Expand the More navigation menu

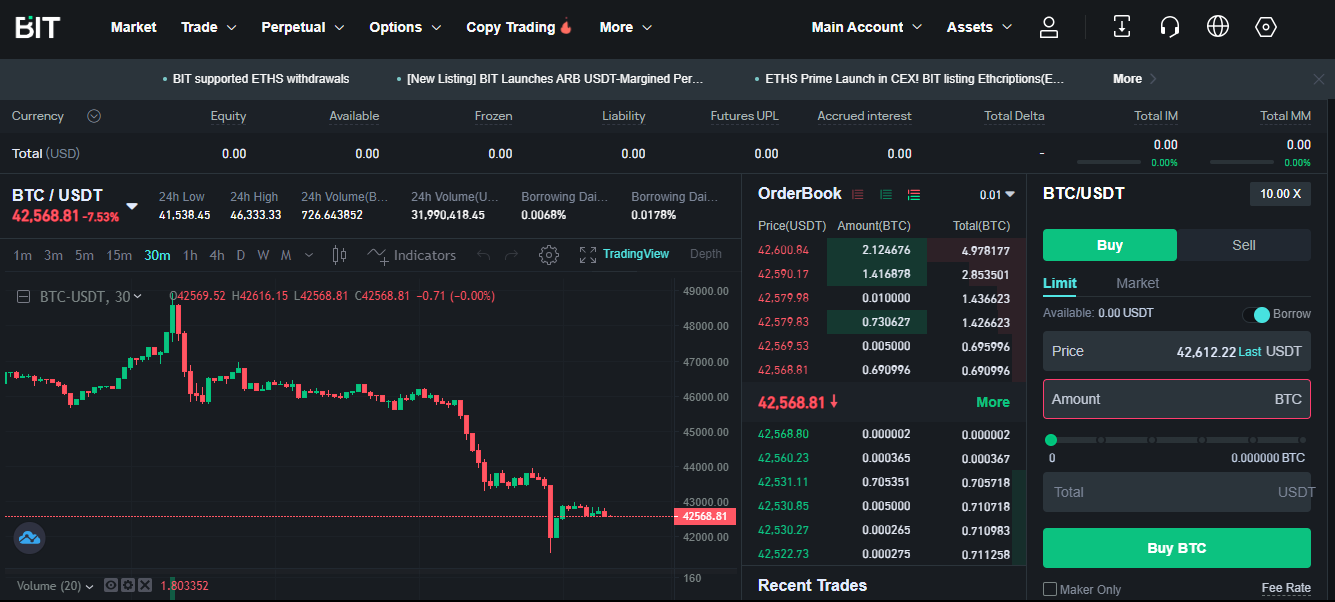626,27
